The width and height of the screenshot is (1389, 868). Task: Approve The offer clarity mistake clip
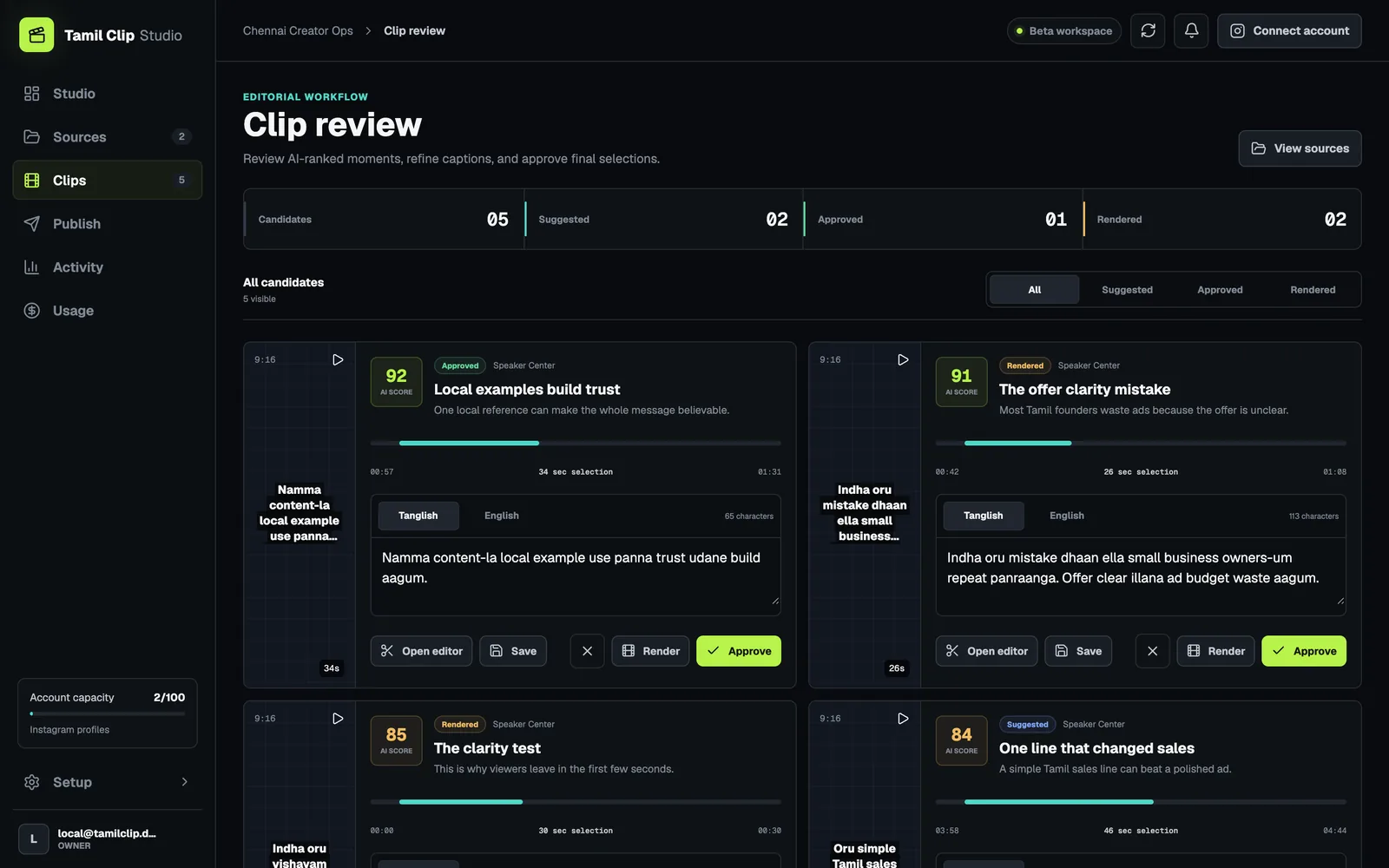(1304, 651)
